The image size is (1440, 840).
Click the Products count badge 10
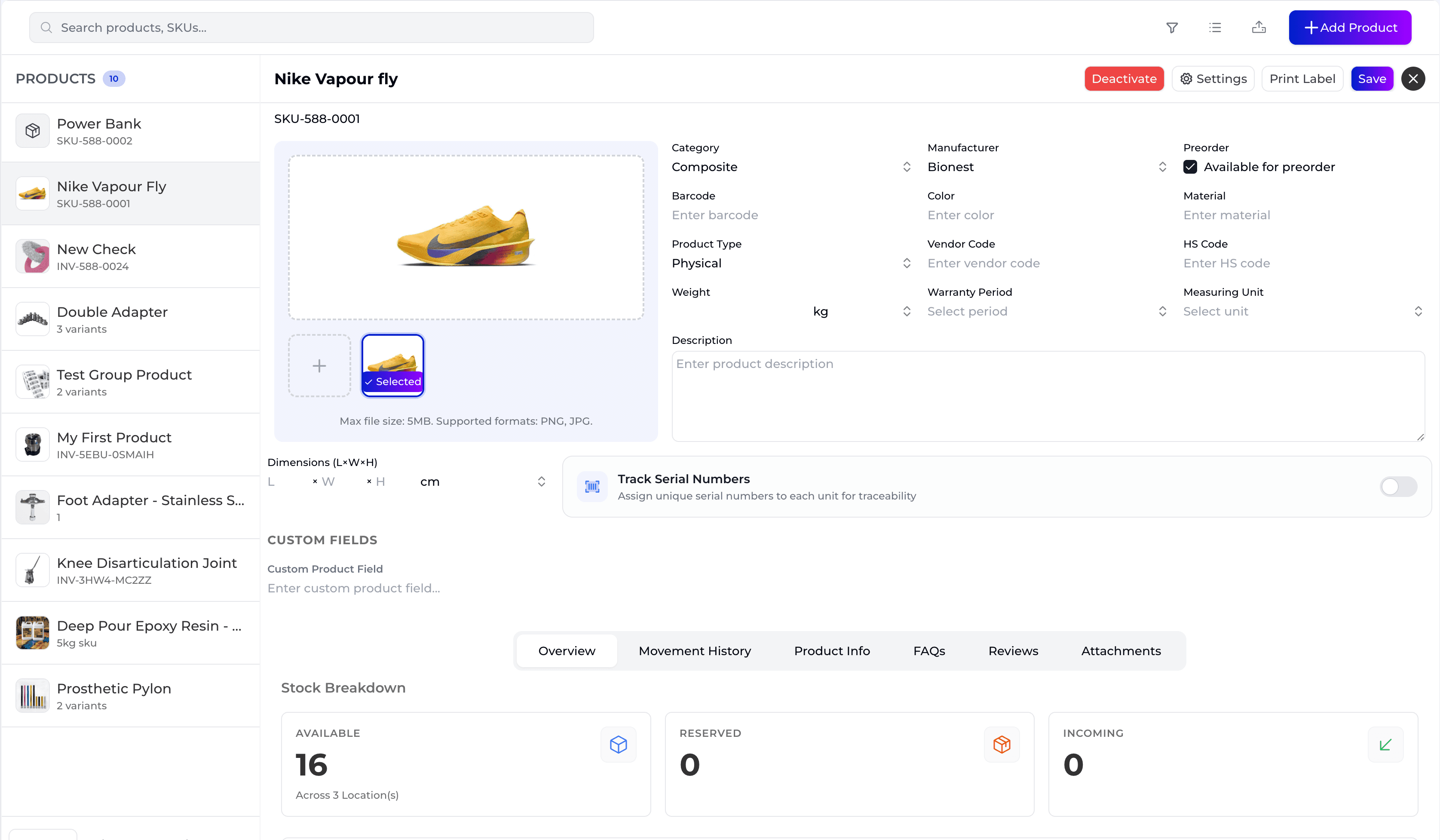click(x=114, y=79)
